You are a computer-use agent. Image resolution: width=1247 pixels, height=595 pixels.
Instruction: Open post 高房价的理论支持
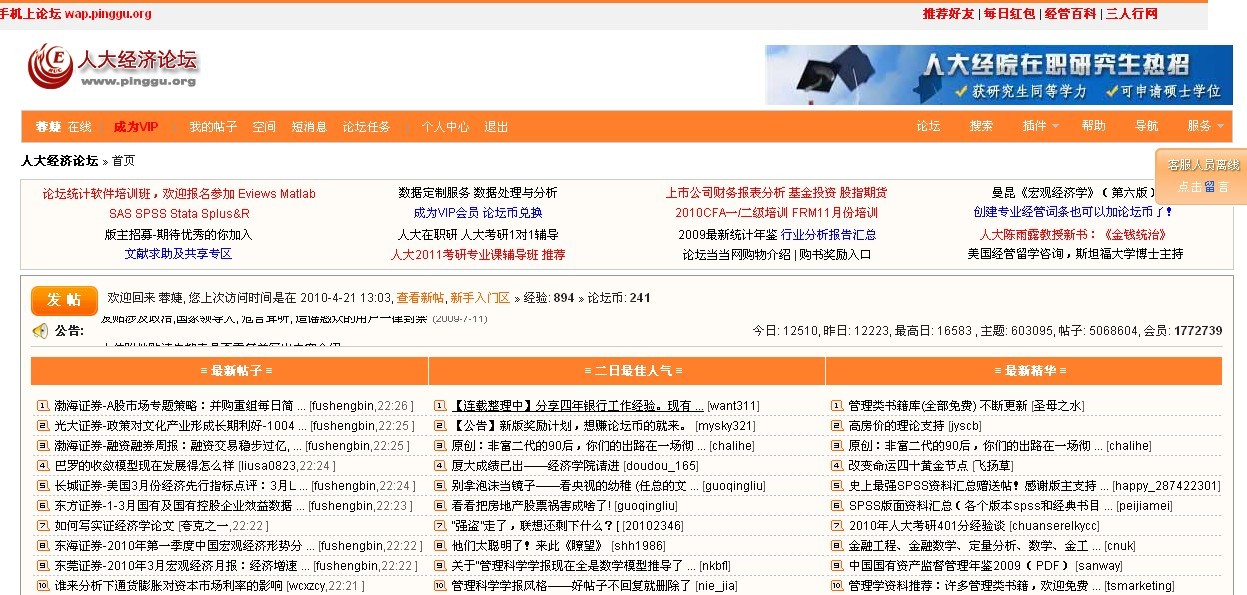click(x=896, y=426)
